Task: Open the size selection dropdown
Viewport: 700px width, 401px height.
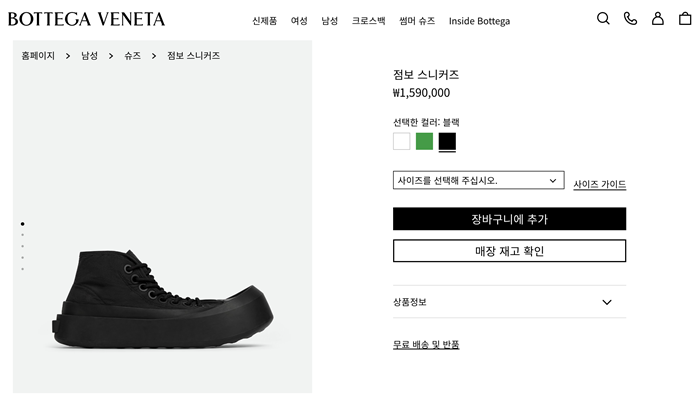Action: [x=478, y=180]
